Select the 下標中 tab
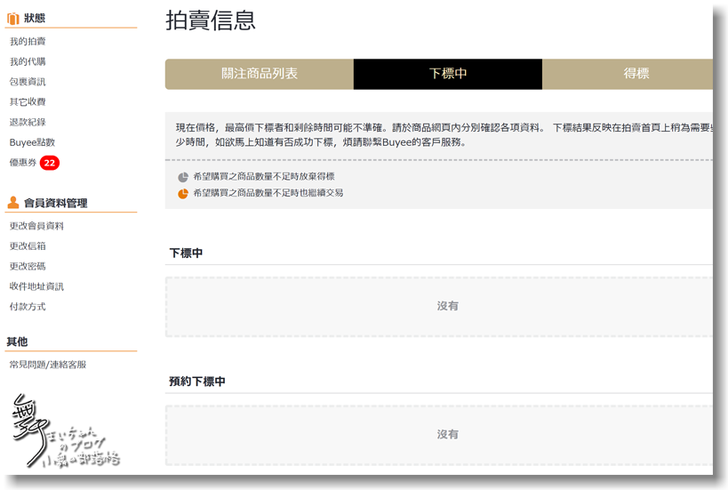This screenshot has height=490, width=728. click(x=448, y=74)
